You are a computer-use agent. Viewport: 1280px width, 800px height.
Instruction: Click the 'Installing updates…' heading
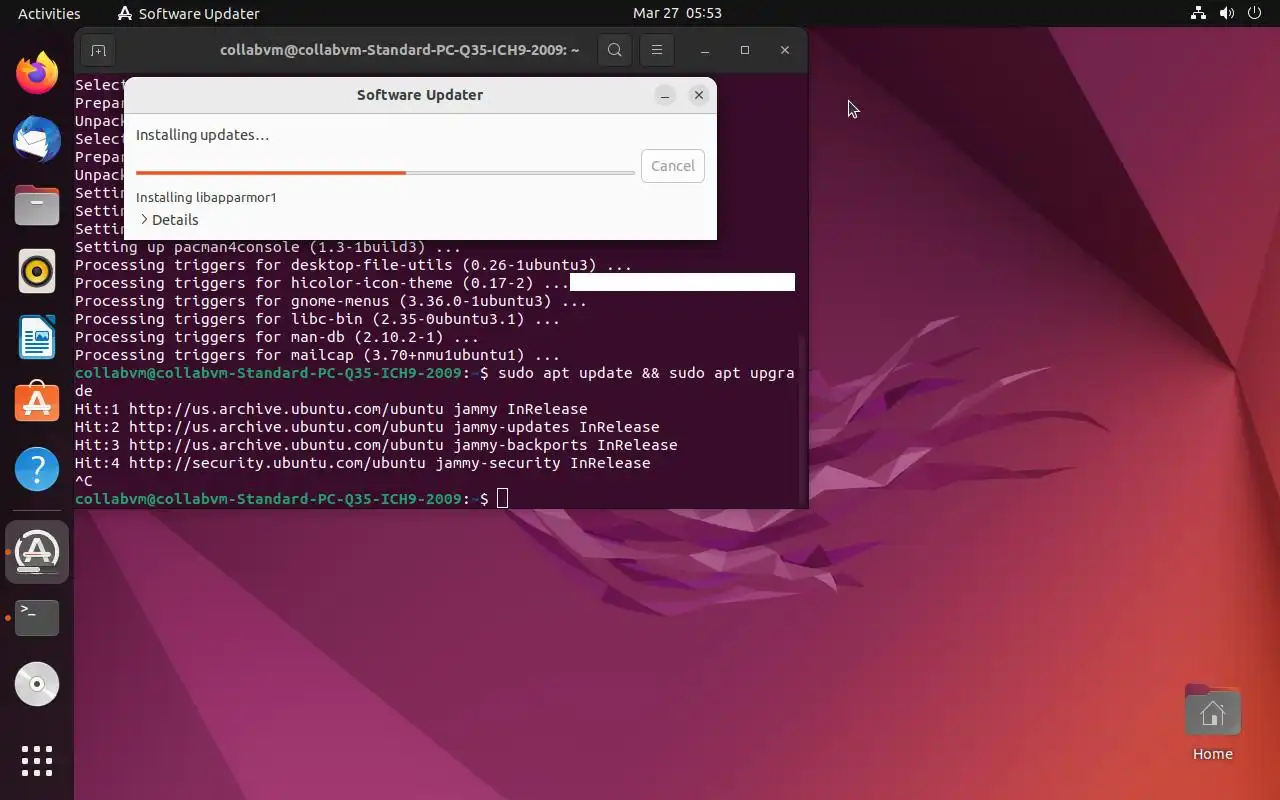point(202,135)
